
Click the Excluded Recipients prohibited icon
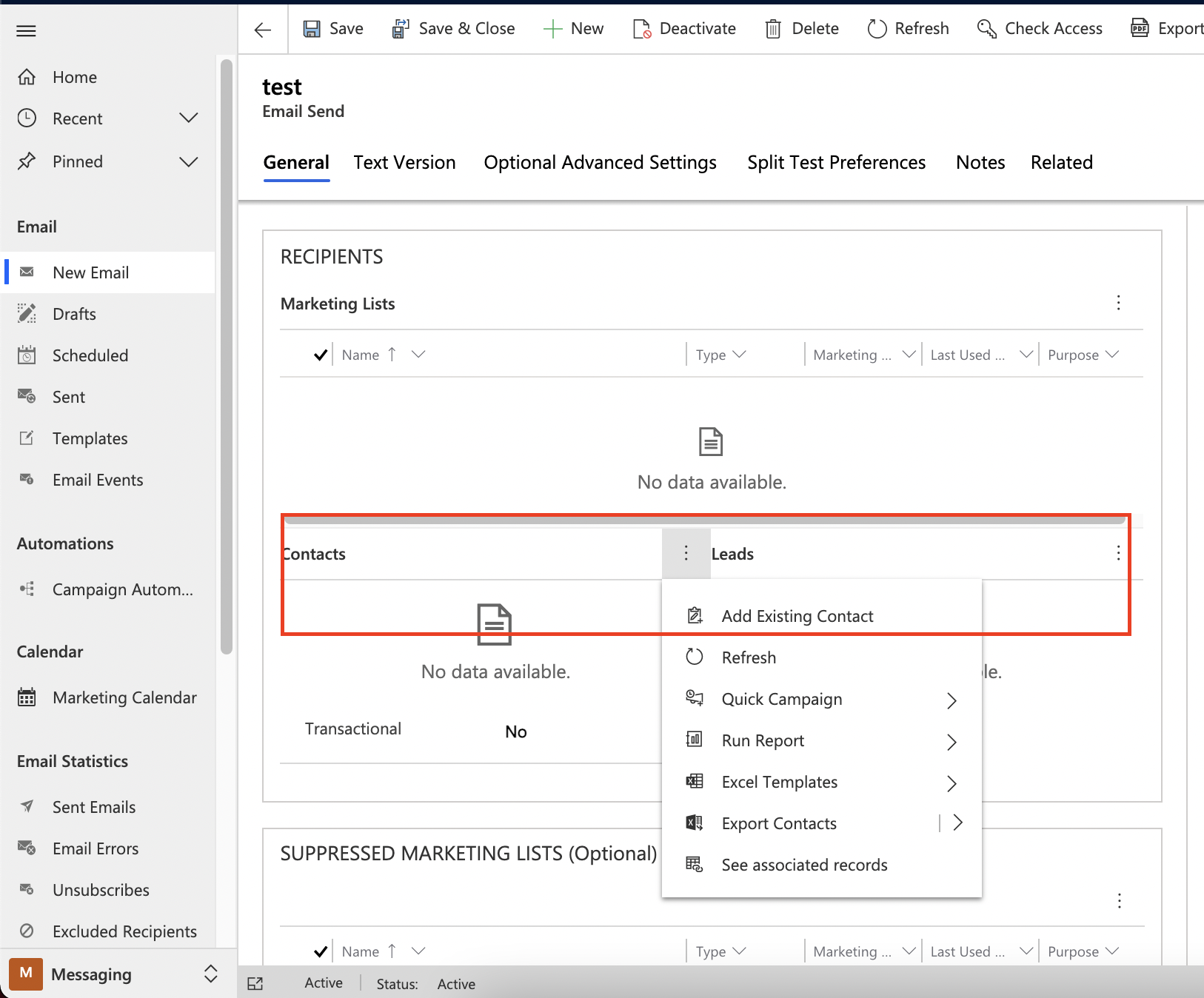click(x=27, y=931)
